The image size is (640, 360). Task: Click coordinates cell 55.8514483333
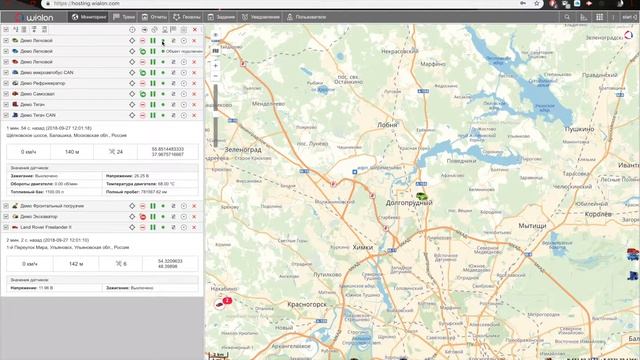click(168, 152)
